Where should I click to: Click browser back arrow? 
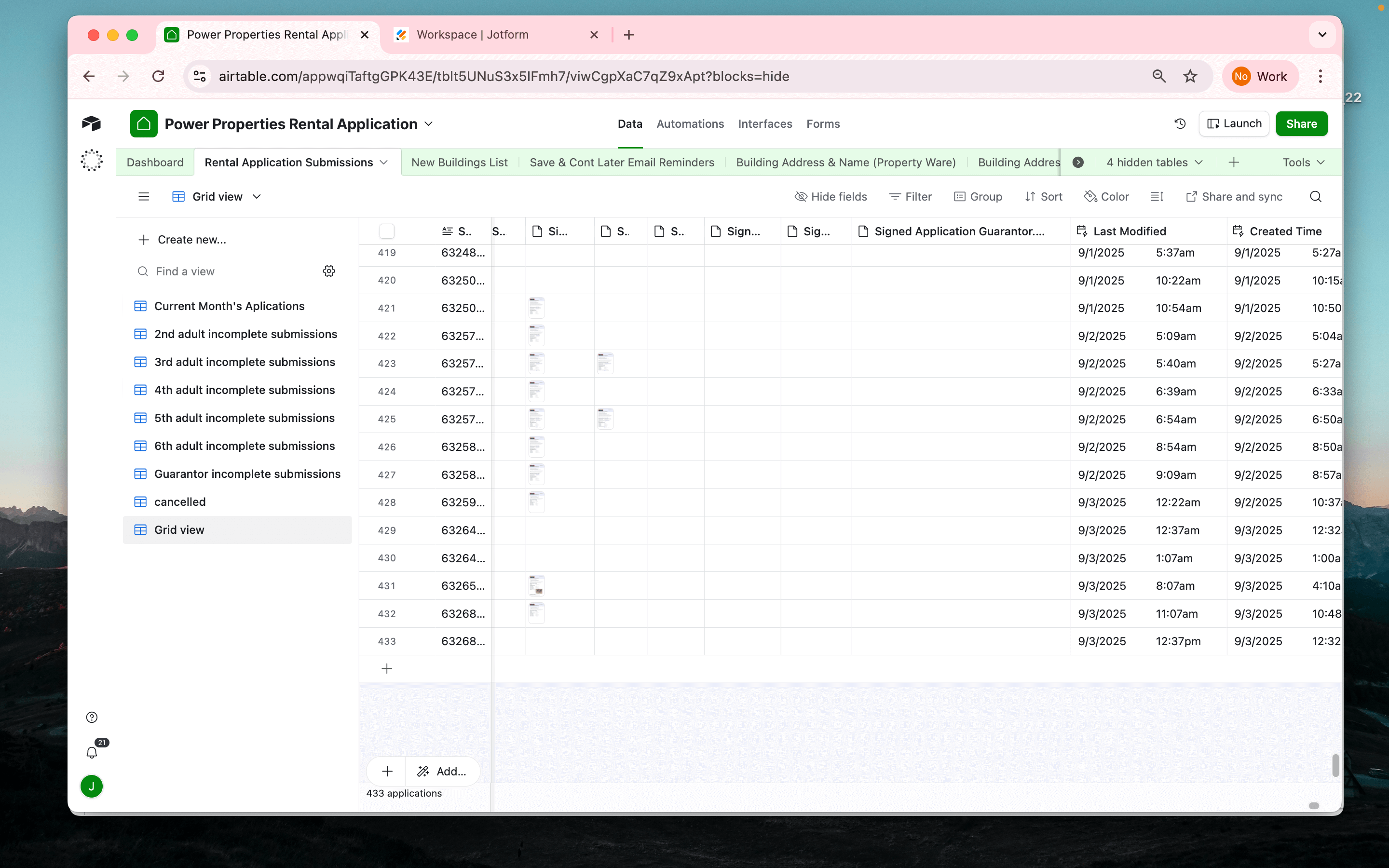pos(89,76)
